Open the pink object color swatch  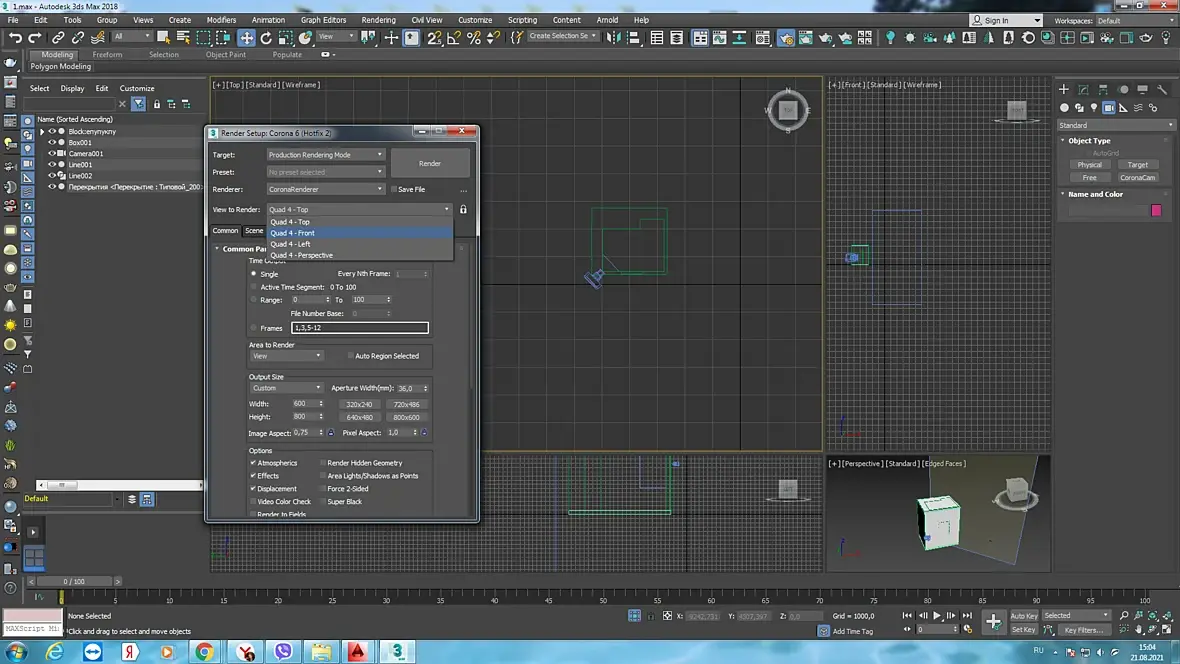click(x=1156, y=210)
